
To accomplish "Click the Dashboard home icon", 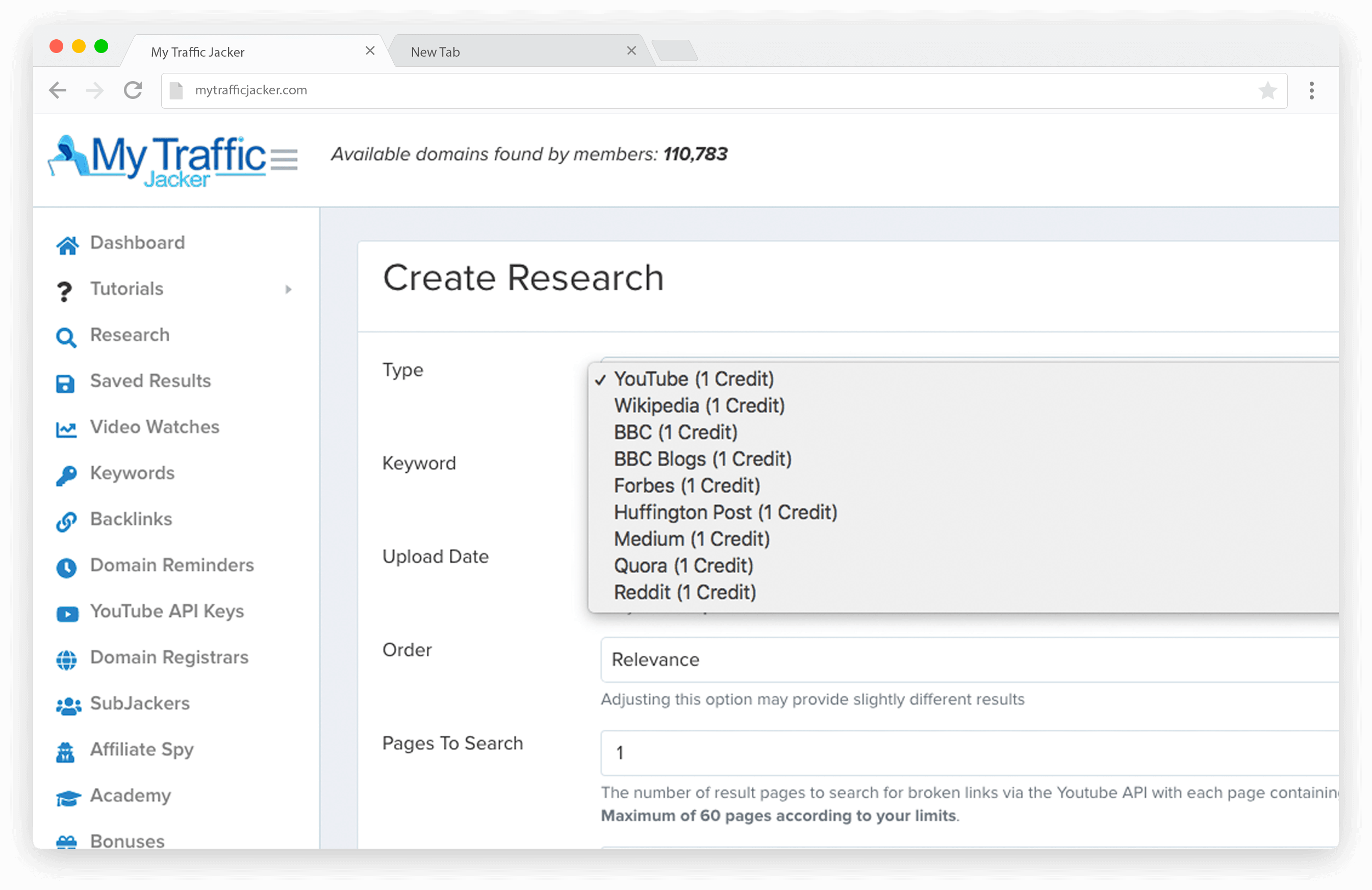I will [x=67, y=245].
